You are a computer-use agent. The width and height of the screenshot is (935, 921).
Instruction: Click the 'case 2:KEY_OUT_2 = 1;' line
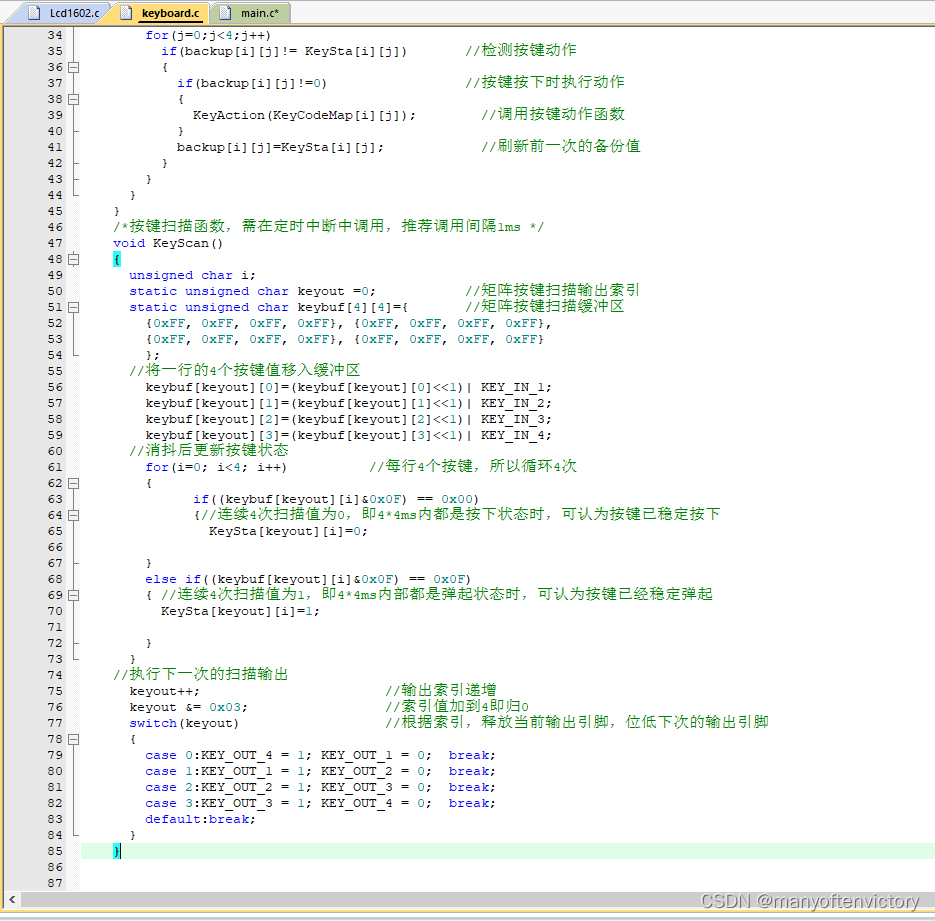[320, 787]
